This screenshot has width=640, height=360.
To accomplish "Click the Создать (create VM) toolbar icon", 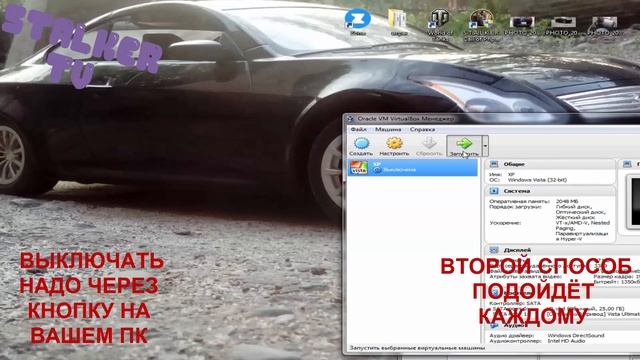I will coord(361,143).
